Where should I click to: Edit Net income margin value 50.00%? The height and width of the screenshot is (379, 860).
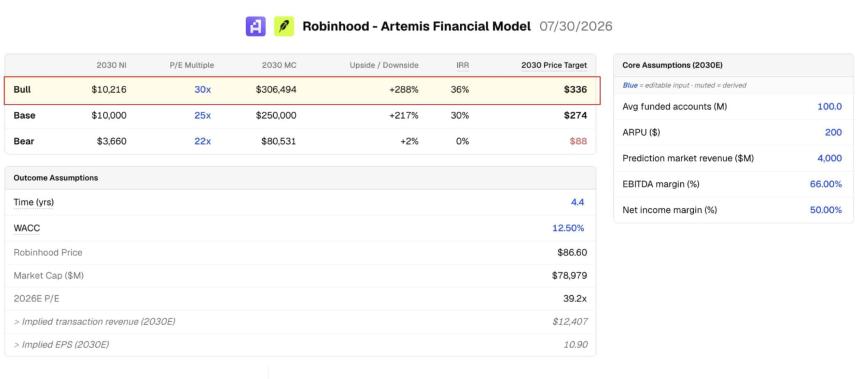[x=826, y=210]
